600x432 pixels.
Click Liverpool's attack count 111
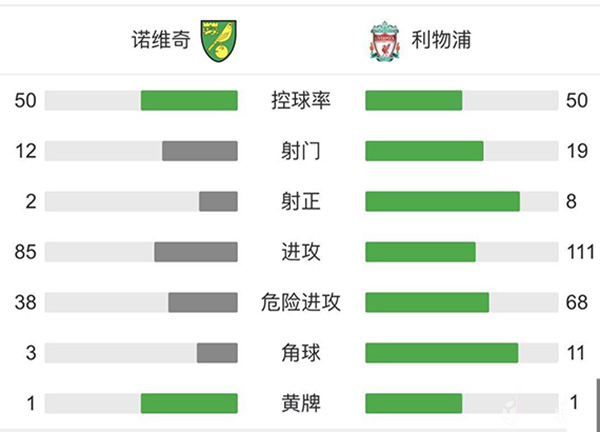[x=579, y=252]
